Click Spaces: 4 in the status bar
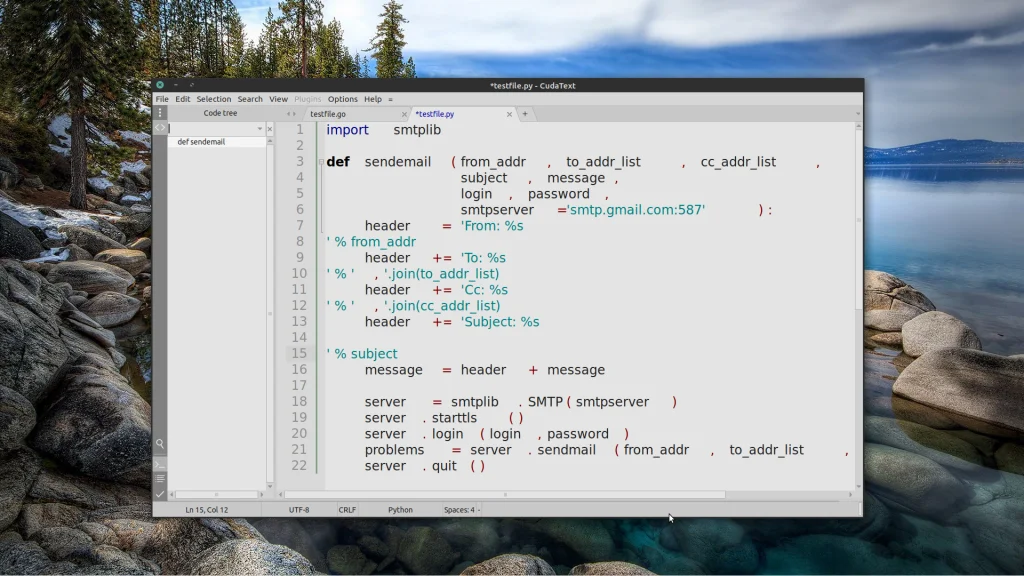The height and width of the screenshot is (576, 1024). (x=459, y=510)
